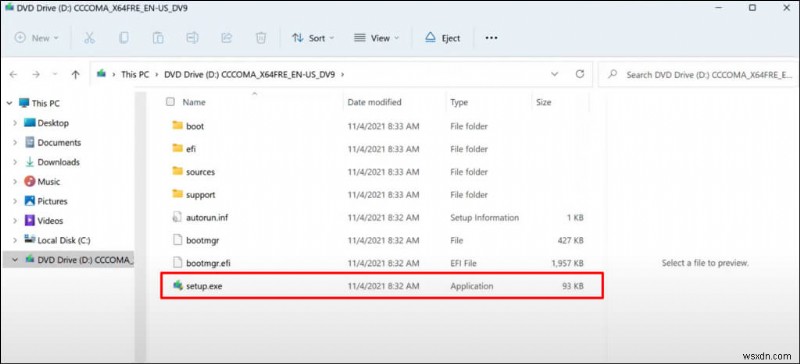Click the support folder icon
This screenshot has width=800, height=364.
178,194
